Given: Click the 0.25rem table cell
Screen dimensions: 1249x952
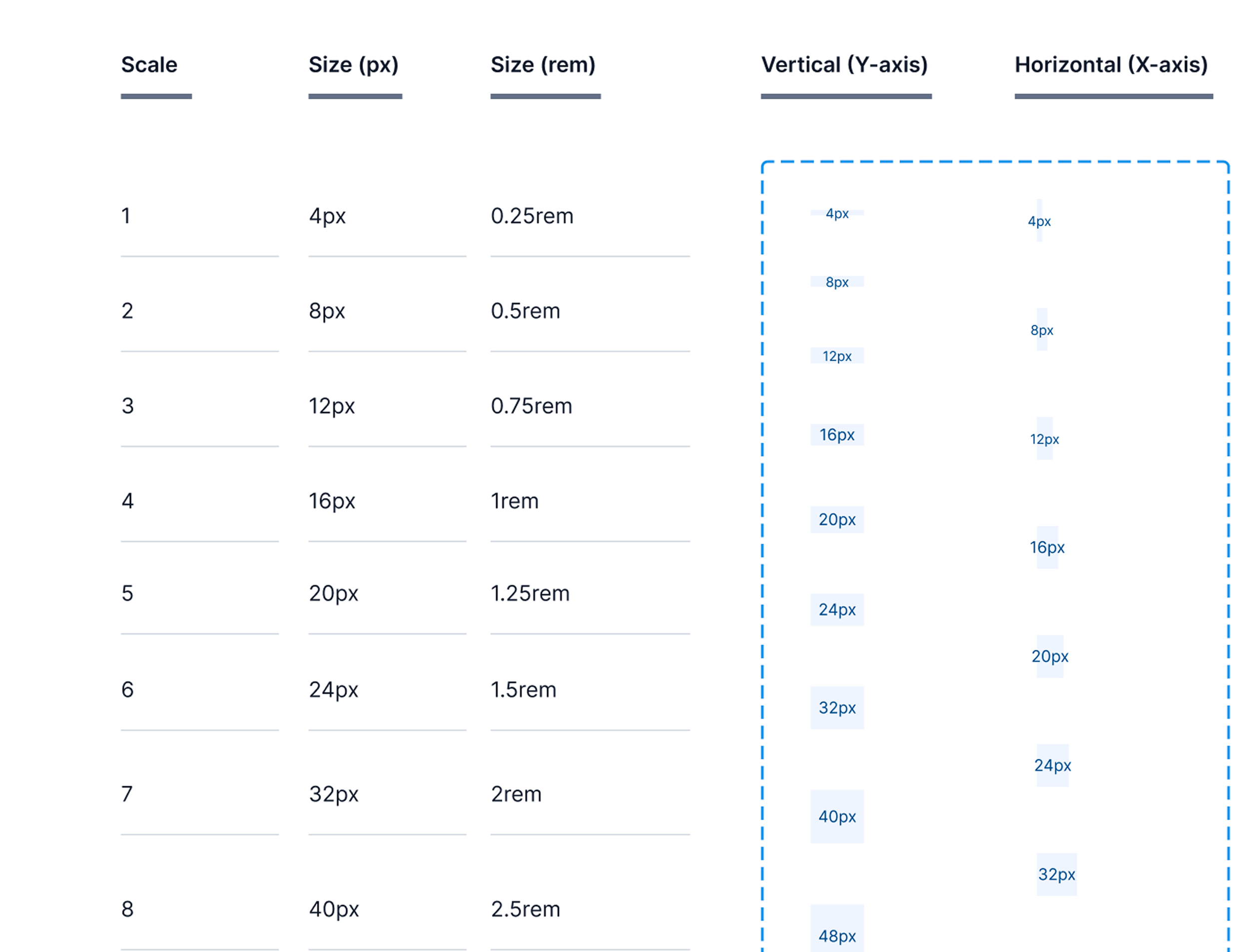Looking at the screenshot, I should click(532, 216).
